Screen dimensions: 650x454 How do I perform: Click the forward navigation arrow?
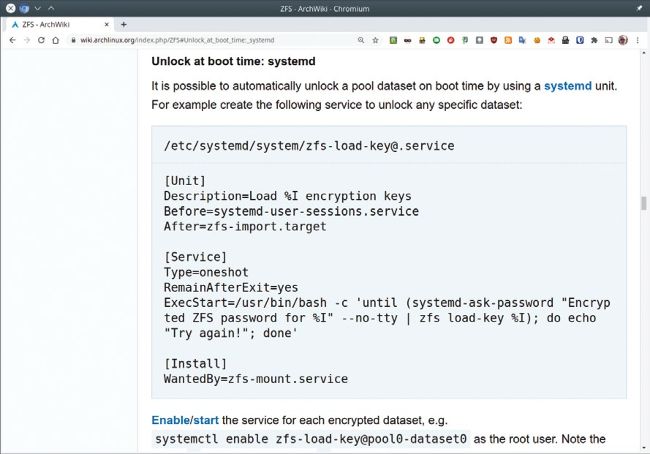[26, 40]
